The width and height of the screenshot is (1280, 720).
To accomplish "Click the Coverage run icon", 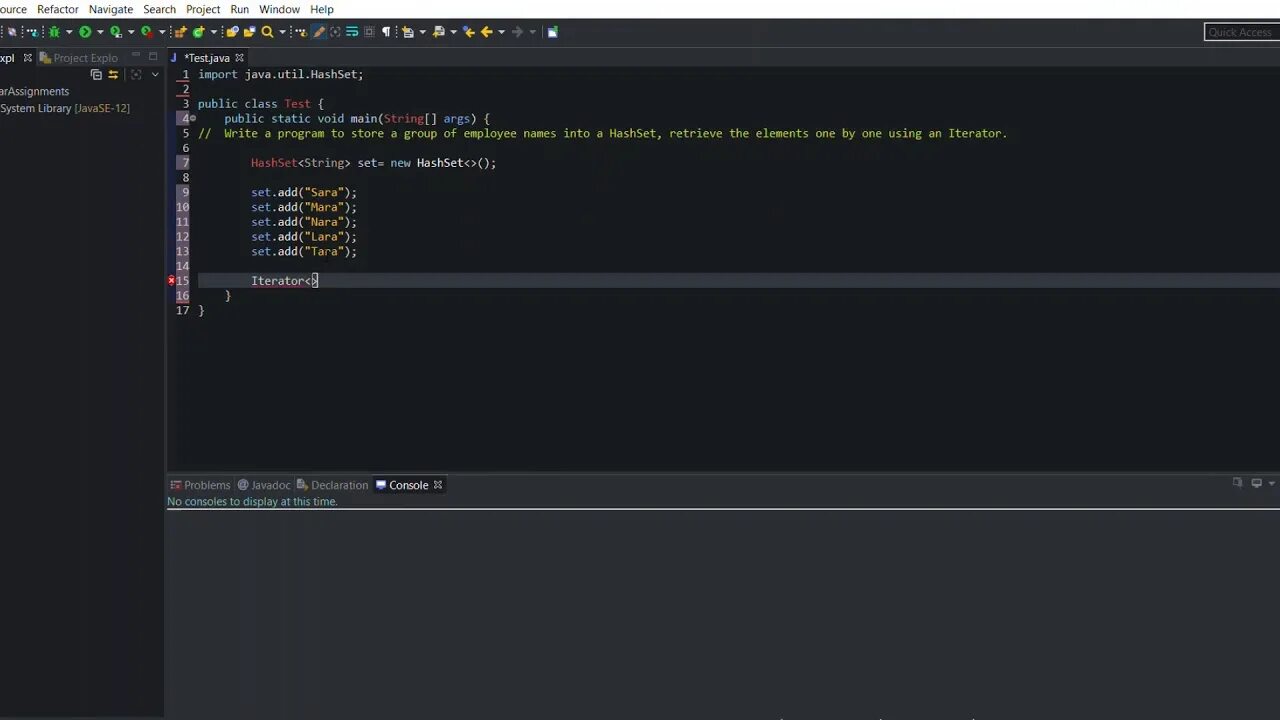I will [x=116, y=32].
